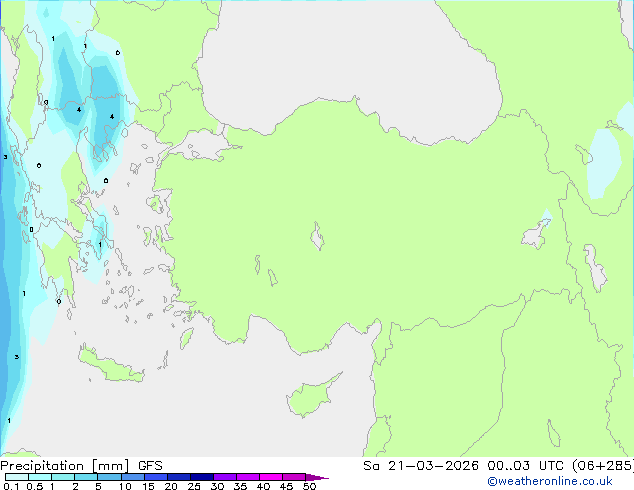The height and width of the screenshot is (490, 634).
Task: Click the legend value label '25'
Action: 194,486
